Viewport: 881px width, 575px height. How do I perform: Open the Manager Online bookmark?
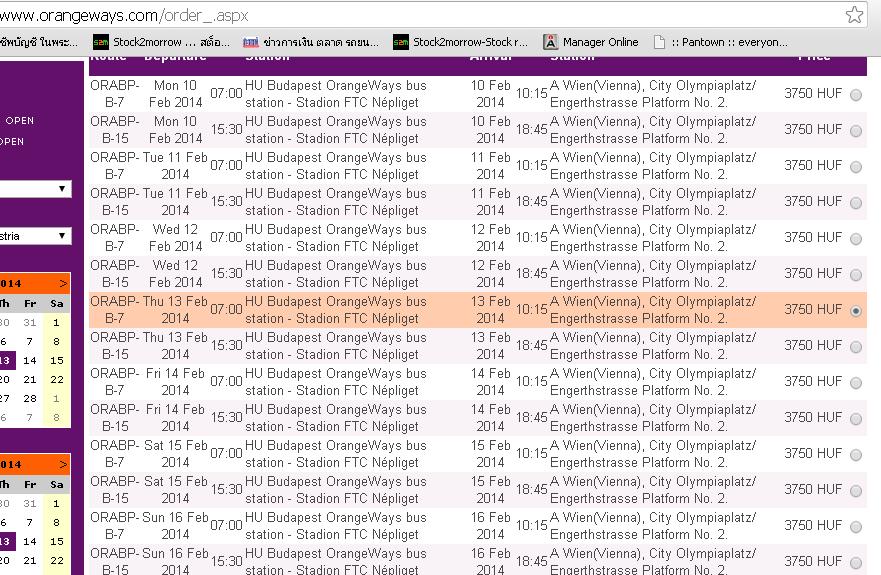tap(591, 42)
